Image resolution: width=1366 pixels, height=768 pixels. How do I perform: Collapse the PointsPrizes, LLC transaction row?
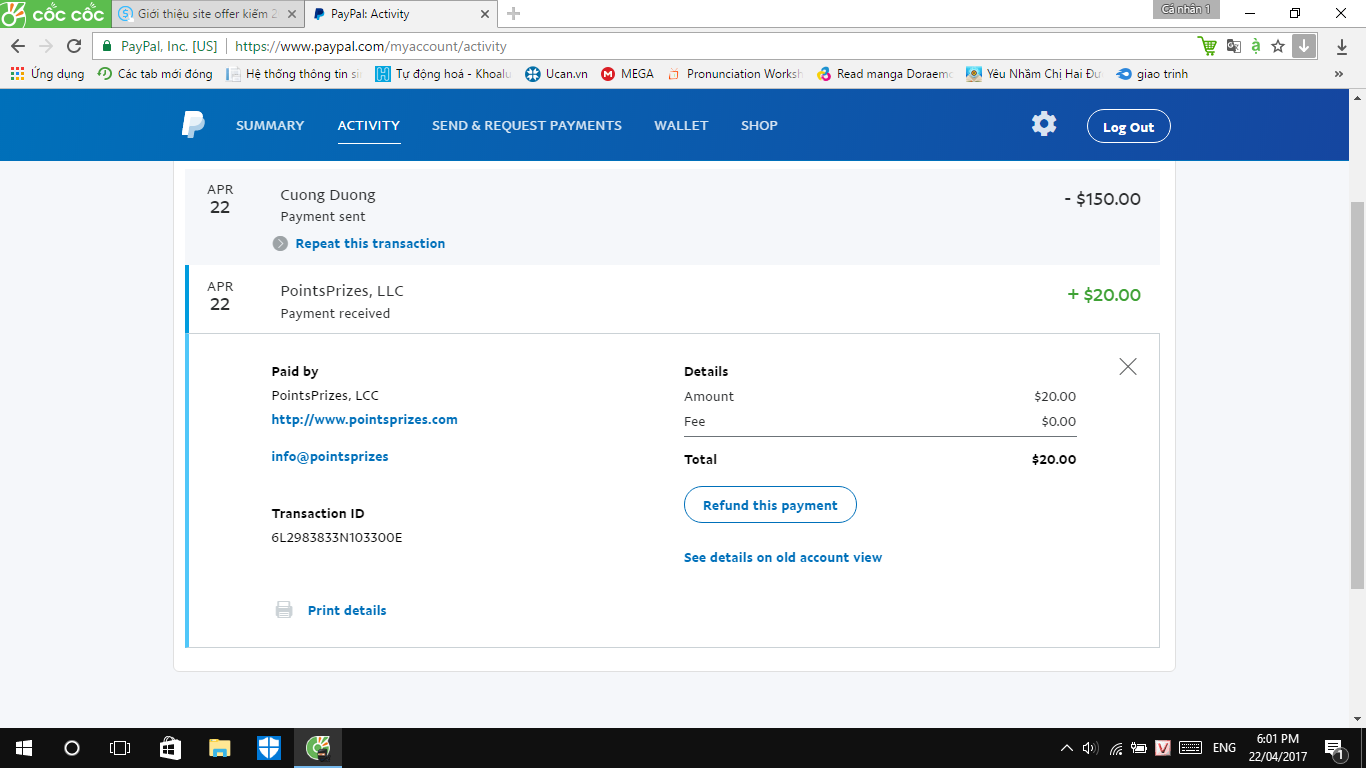coord(673,300)
